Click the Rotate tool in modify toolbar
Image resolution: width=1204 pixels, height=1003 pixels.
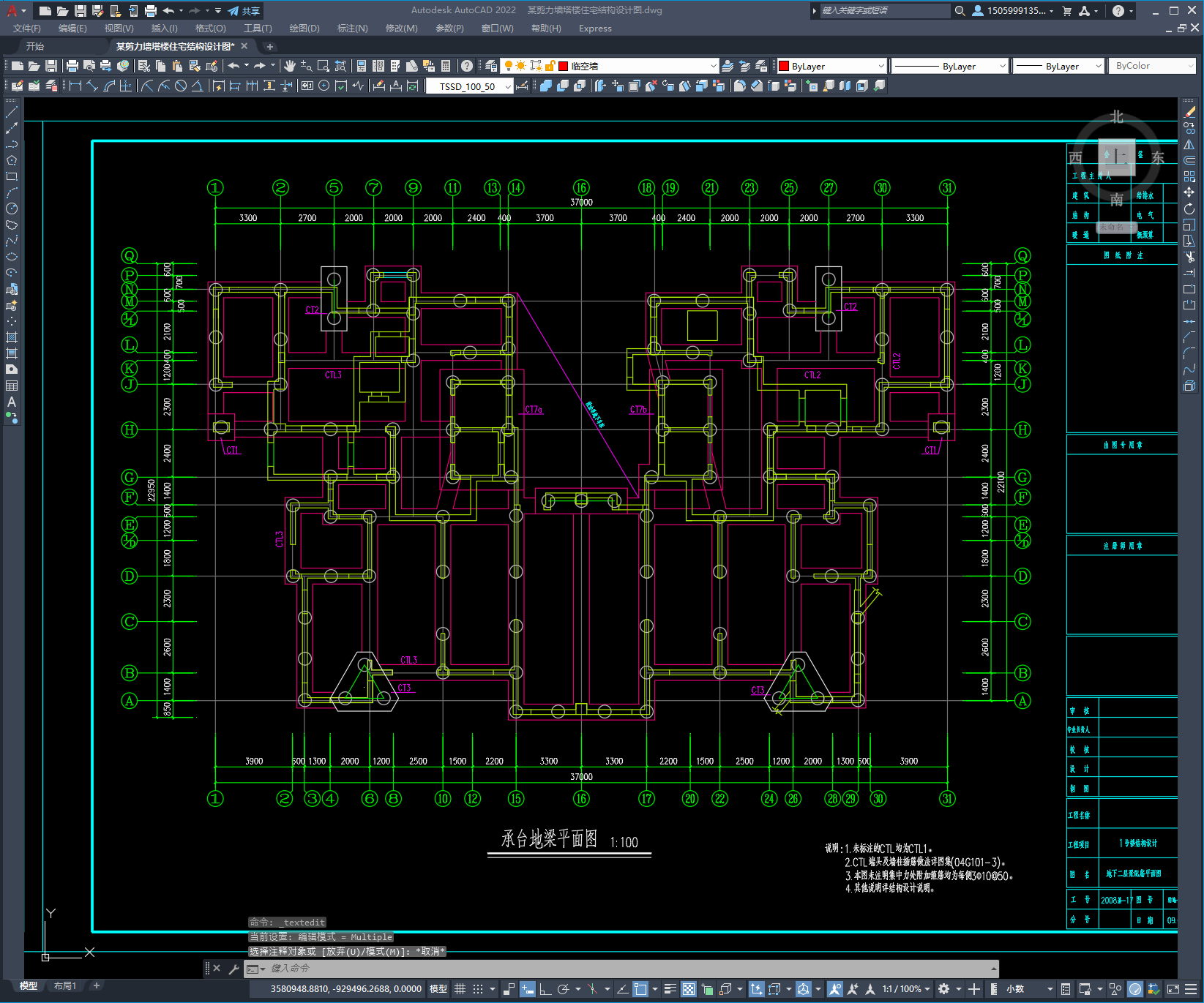(1189, 209)
